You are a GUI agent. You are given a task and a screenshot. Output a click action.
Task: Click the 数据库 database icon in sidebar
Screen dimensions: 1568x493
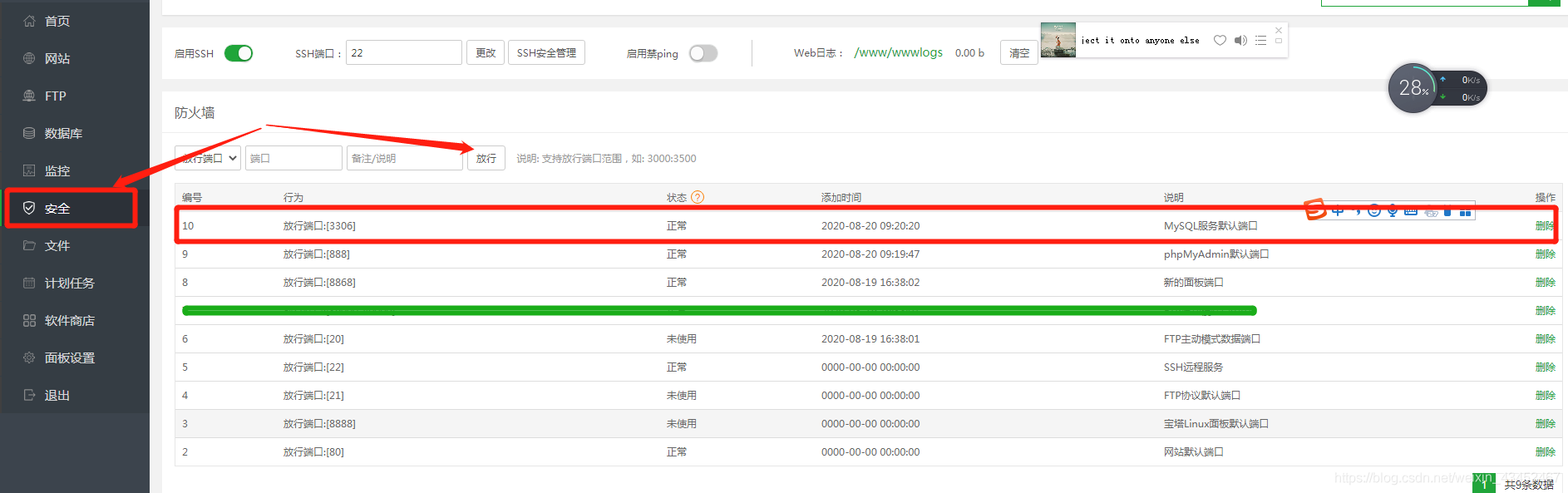point(29,133)
